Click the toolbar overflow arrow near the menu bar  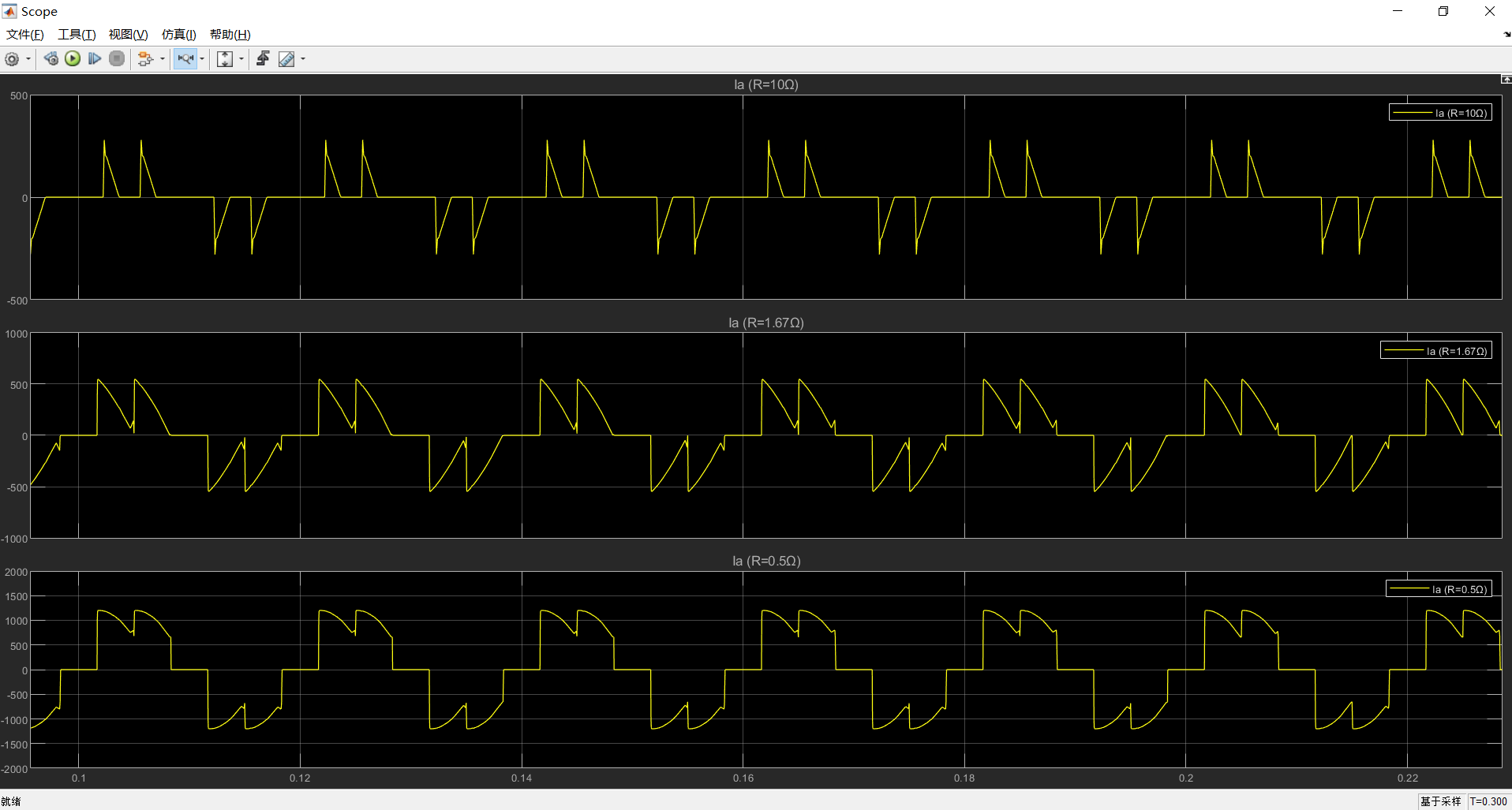coord(1506,35)
